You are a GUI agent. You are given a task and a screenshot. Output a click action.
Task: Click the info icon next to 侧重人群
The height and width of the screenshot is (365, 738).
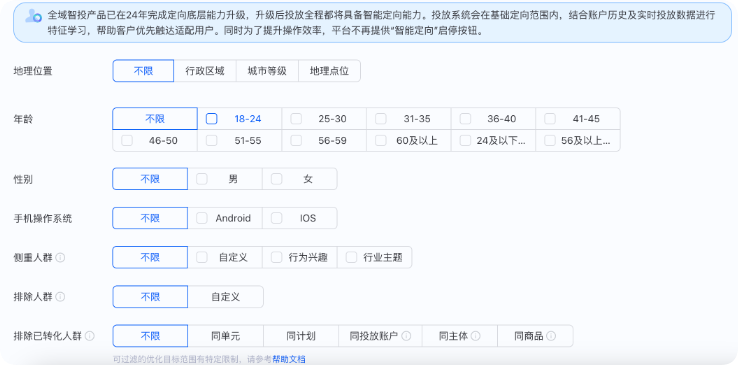pyautogui.click(x=60, y=258)
